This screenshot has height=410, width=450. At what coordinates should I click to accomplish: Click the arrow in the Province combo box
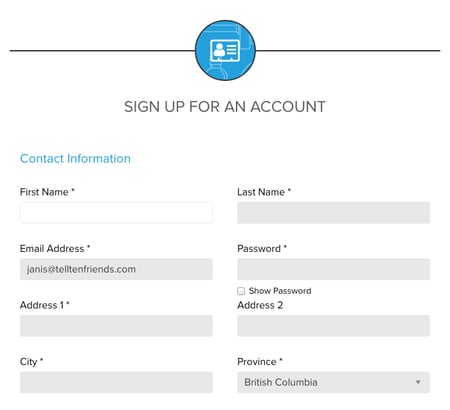point(418,382)
